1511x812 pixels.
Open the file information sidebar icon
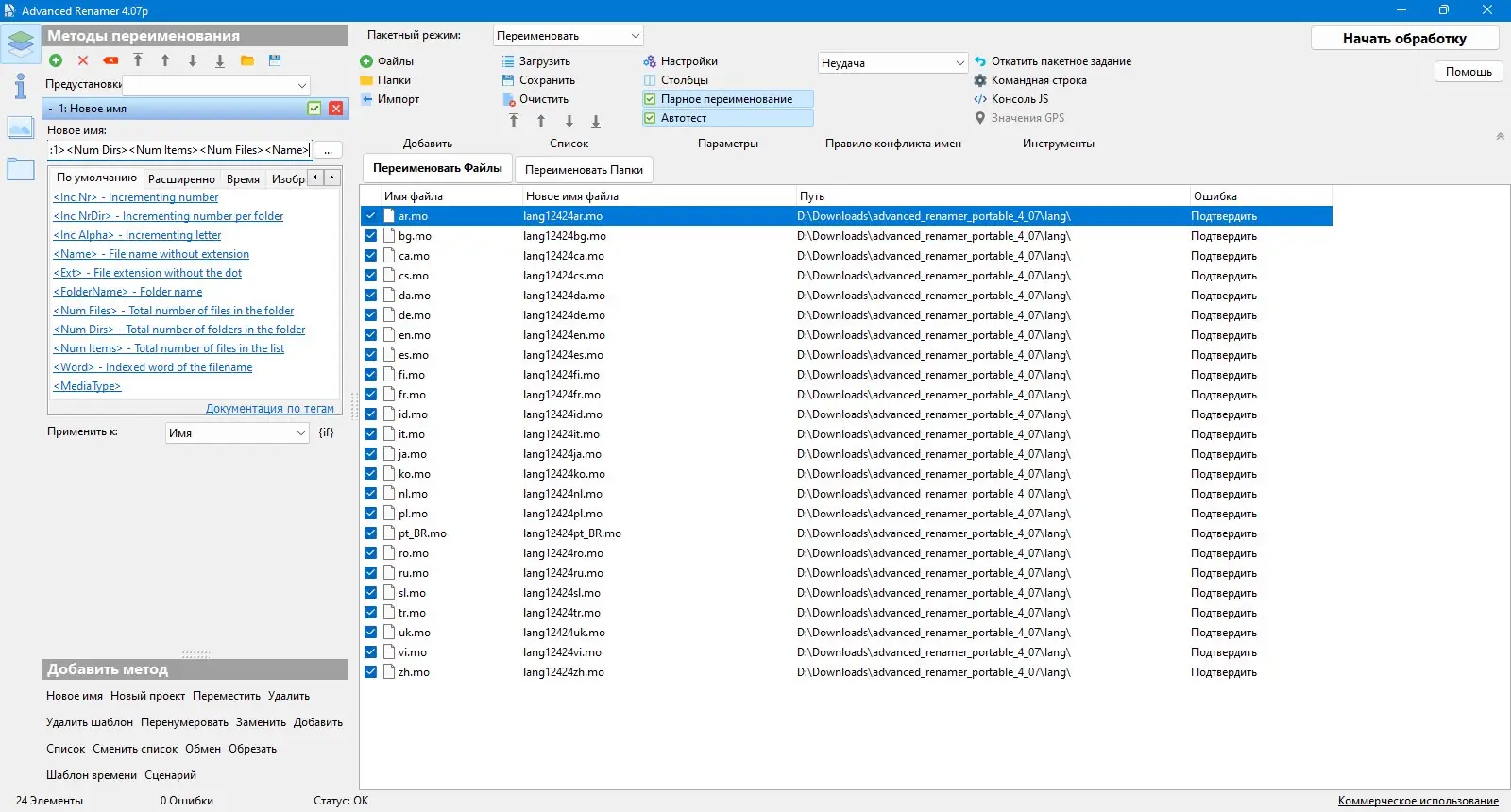21,86
